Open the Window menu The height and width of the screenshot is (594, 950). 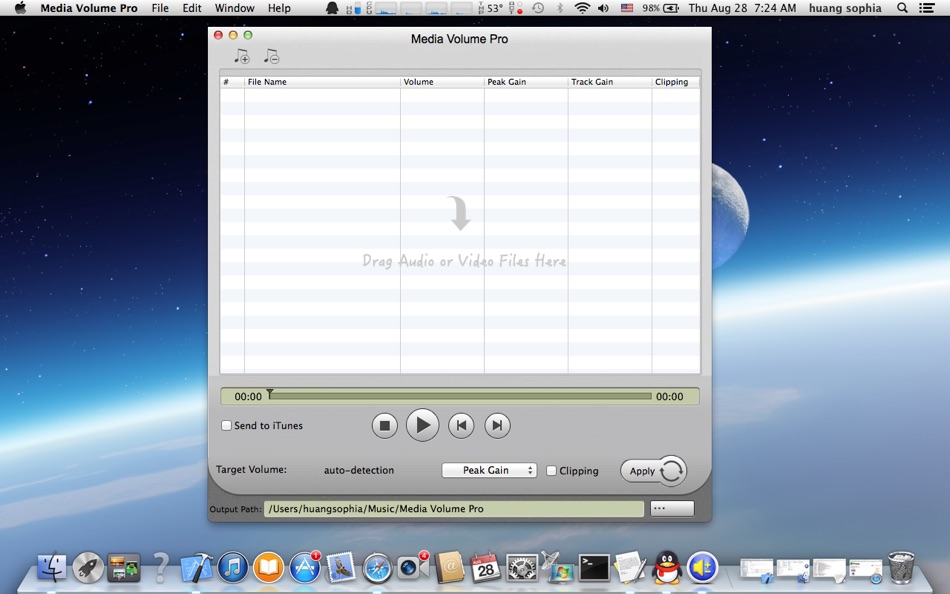(234, 8)
